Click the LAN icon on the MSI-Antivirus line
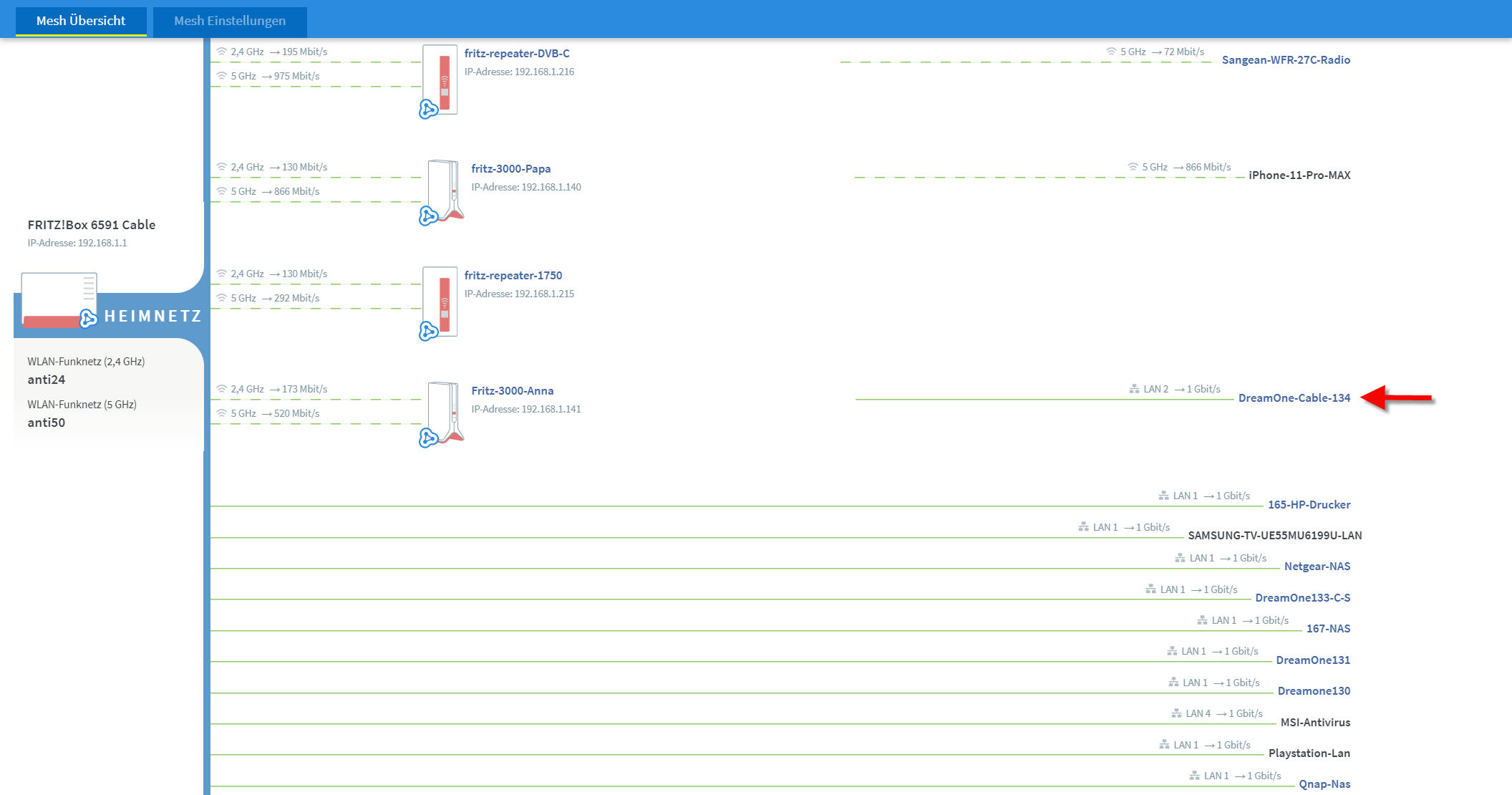1512x795 pixels. coord(1176,713)
